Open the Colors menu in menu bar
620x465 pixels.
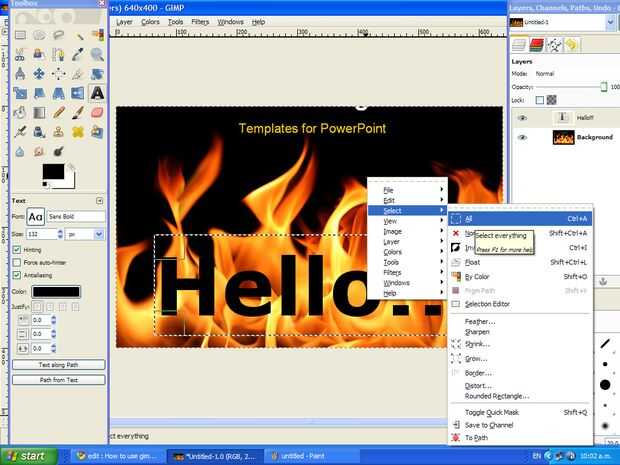click(x=150, y=22)
